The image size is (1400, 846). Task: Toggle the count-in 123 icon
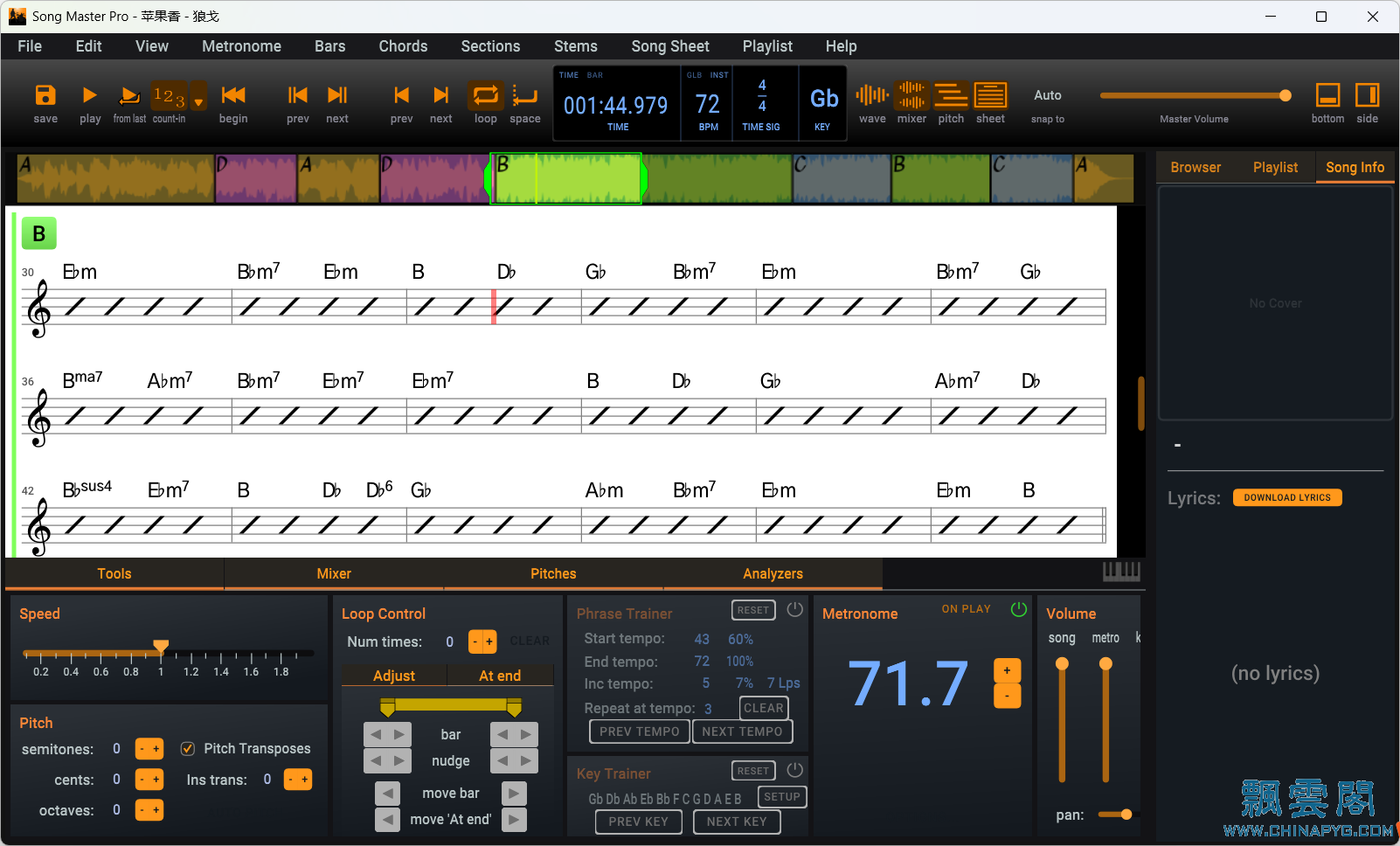tap(169, 95)
